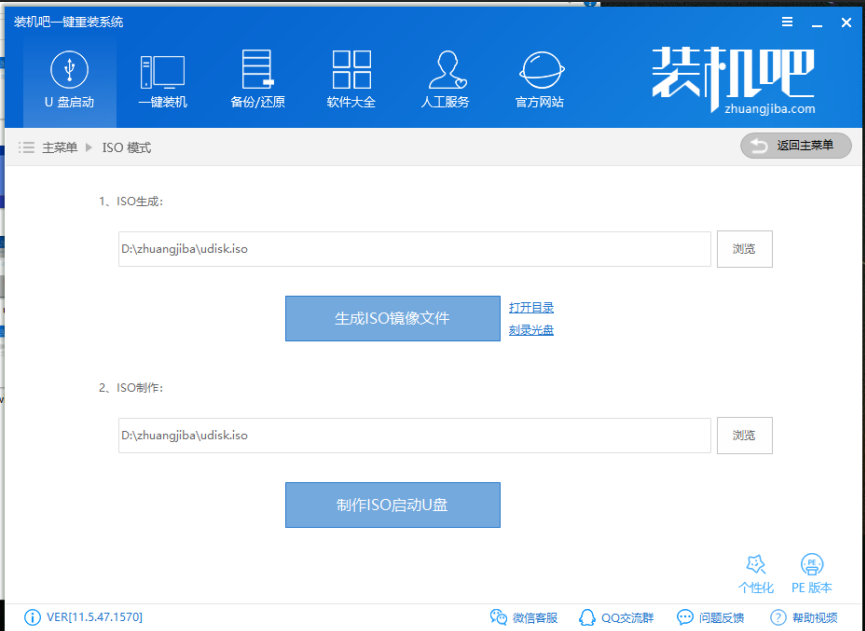Open the 打开目录 link

tap(531, 308)
